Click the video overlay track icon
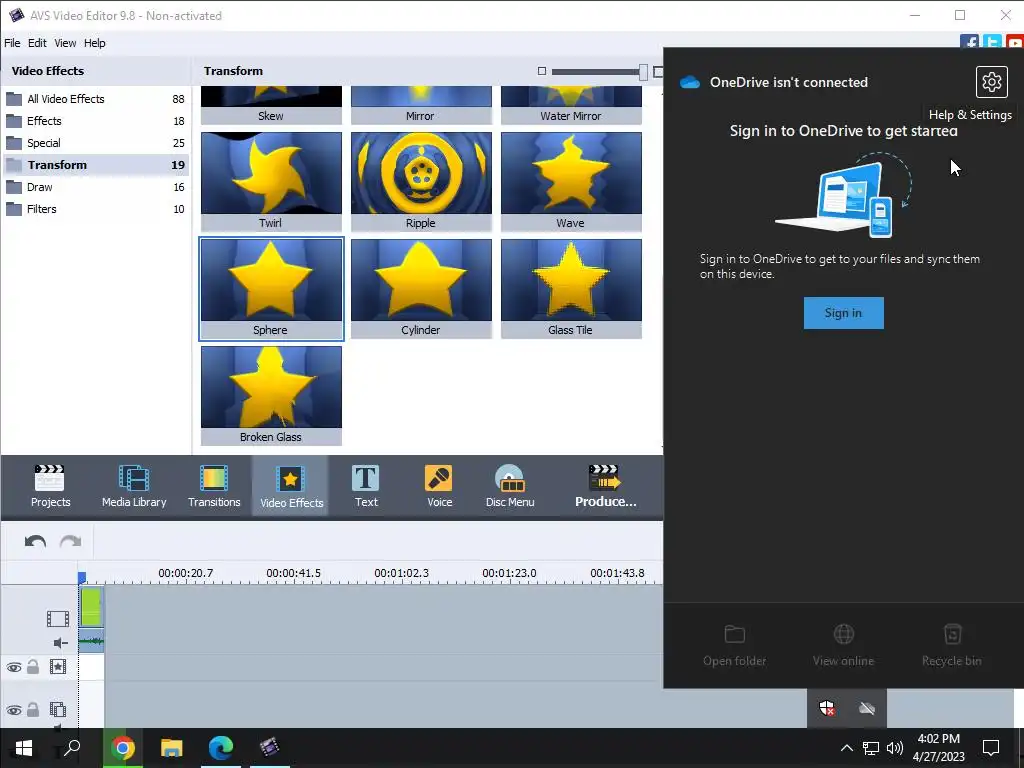The image size is (1024, 768). pos(58,709)
